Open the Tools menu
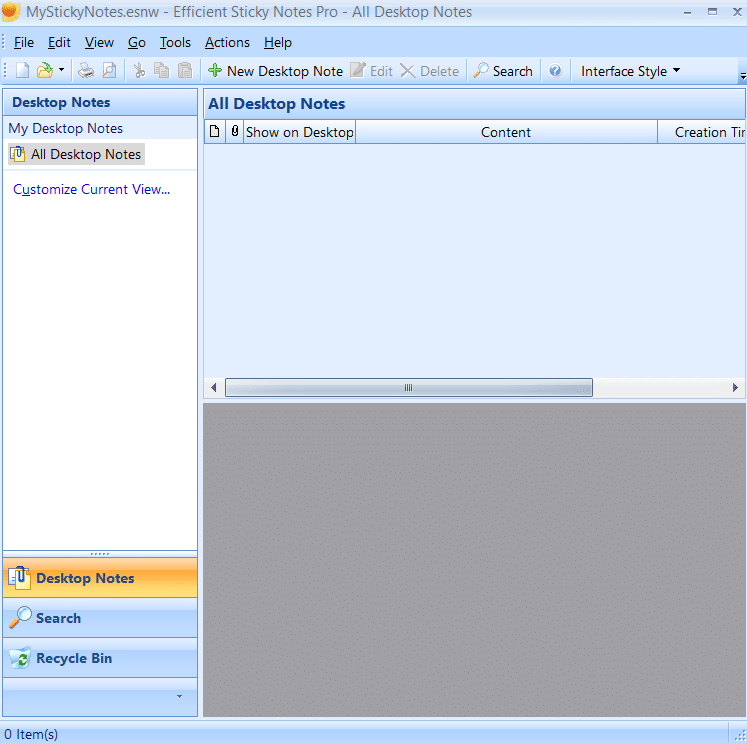This screenshot has width=747, height=743. 175,42
